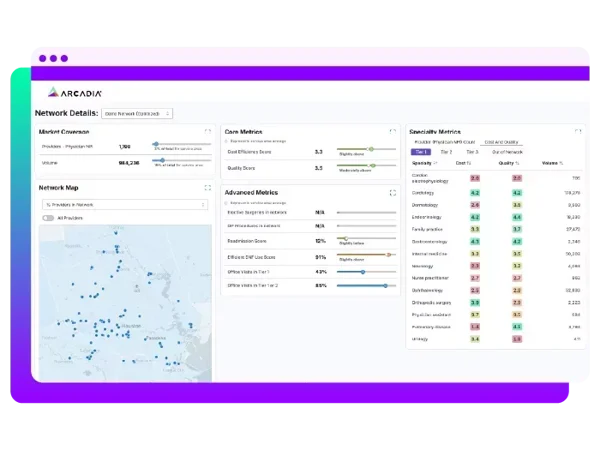Click the Efficient SNF Use Score slider

click(366, 254)
